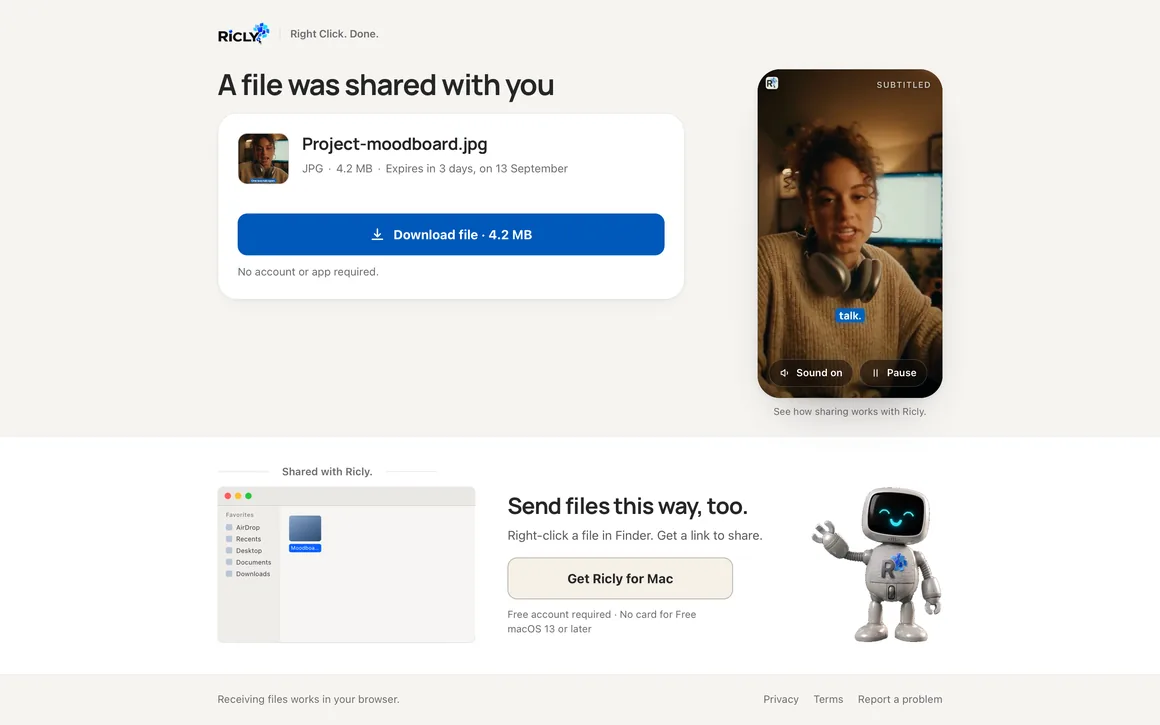Select Desktop in the Finder preview sidebar
Viewport: 1160px width, 725px height.
[244, 550]
